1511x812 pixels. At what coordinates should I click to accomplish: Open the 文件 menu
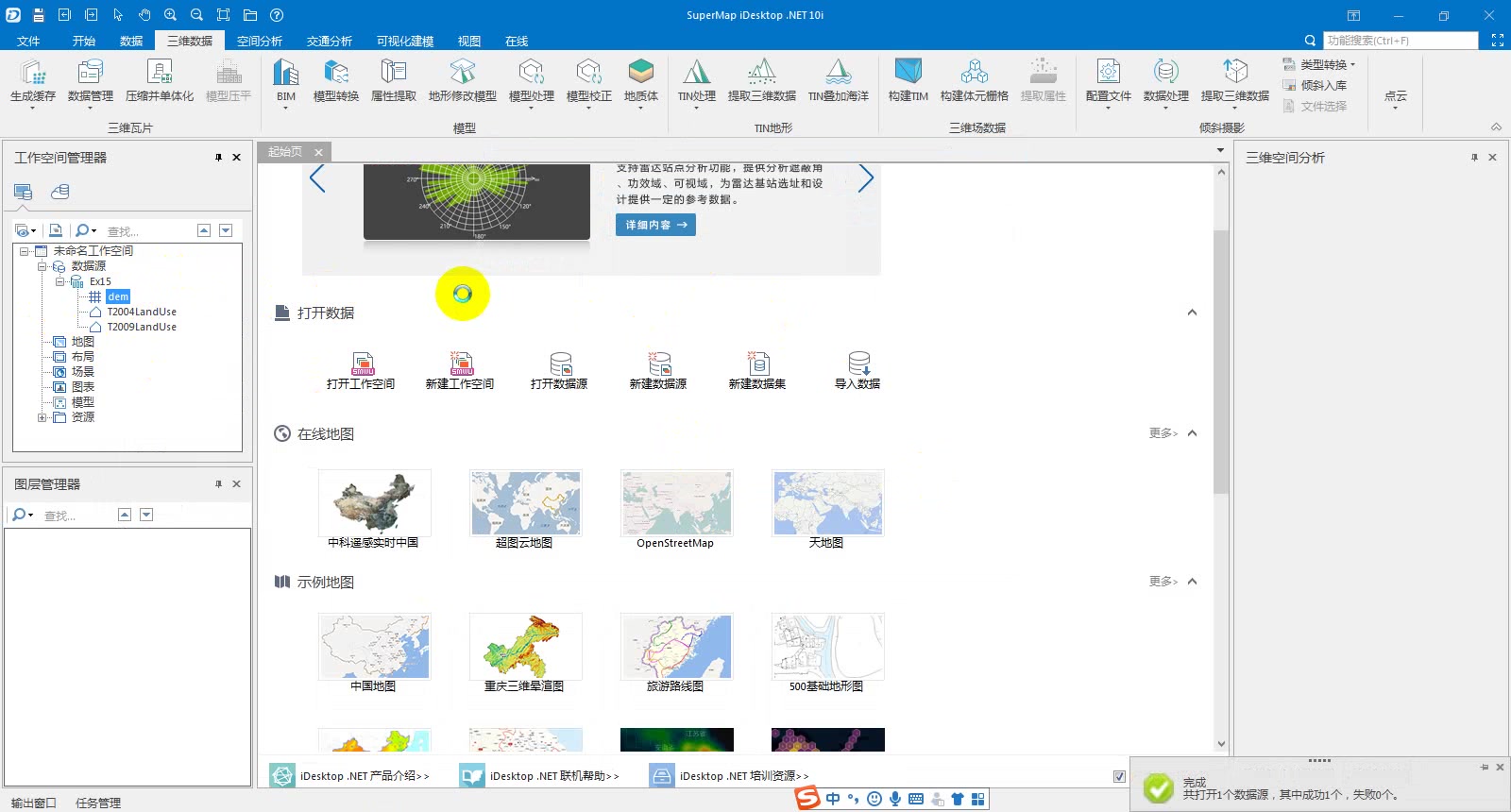point(28,41)
